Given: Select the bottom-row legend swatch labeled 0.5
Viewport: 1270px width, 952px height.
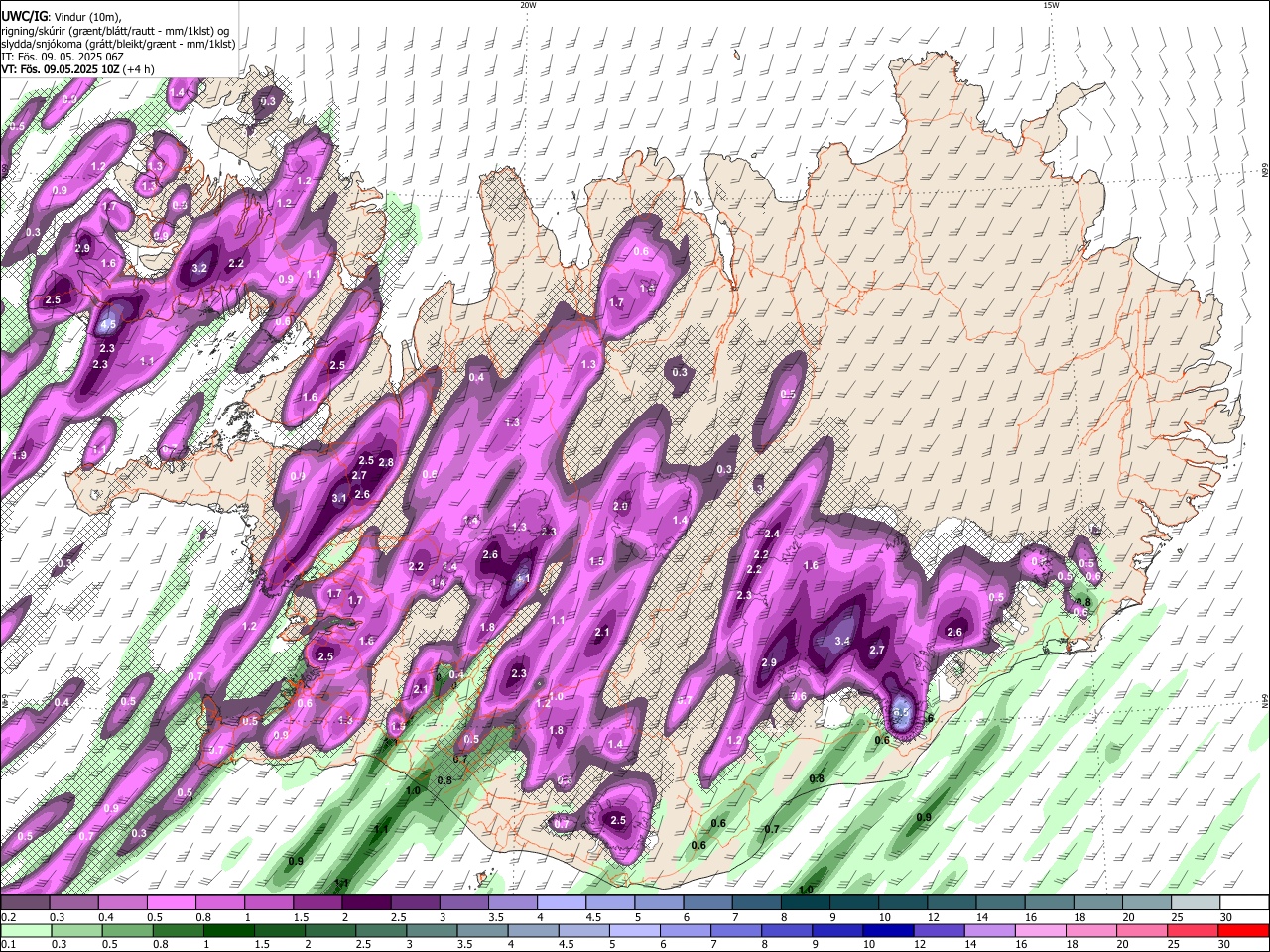Looking at the screenshot, I should tap(127, 930).
